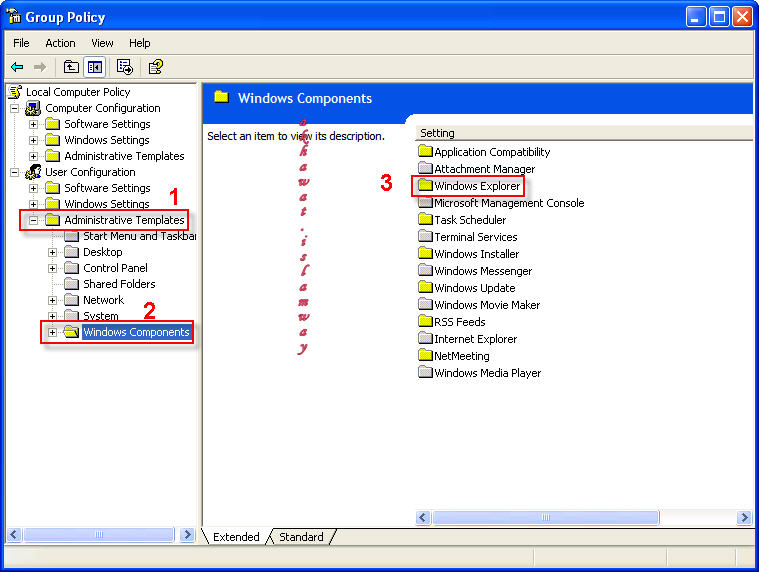759x572 pixels.
Task: Click the Forward arrow toolbar icon
Action: [40, 67]
